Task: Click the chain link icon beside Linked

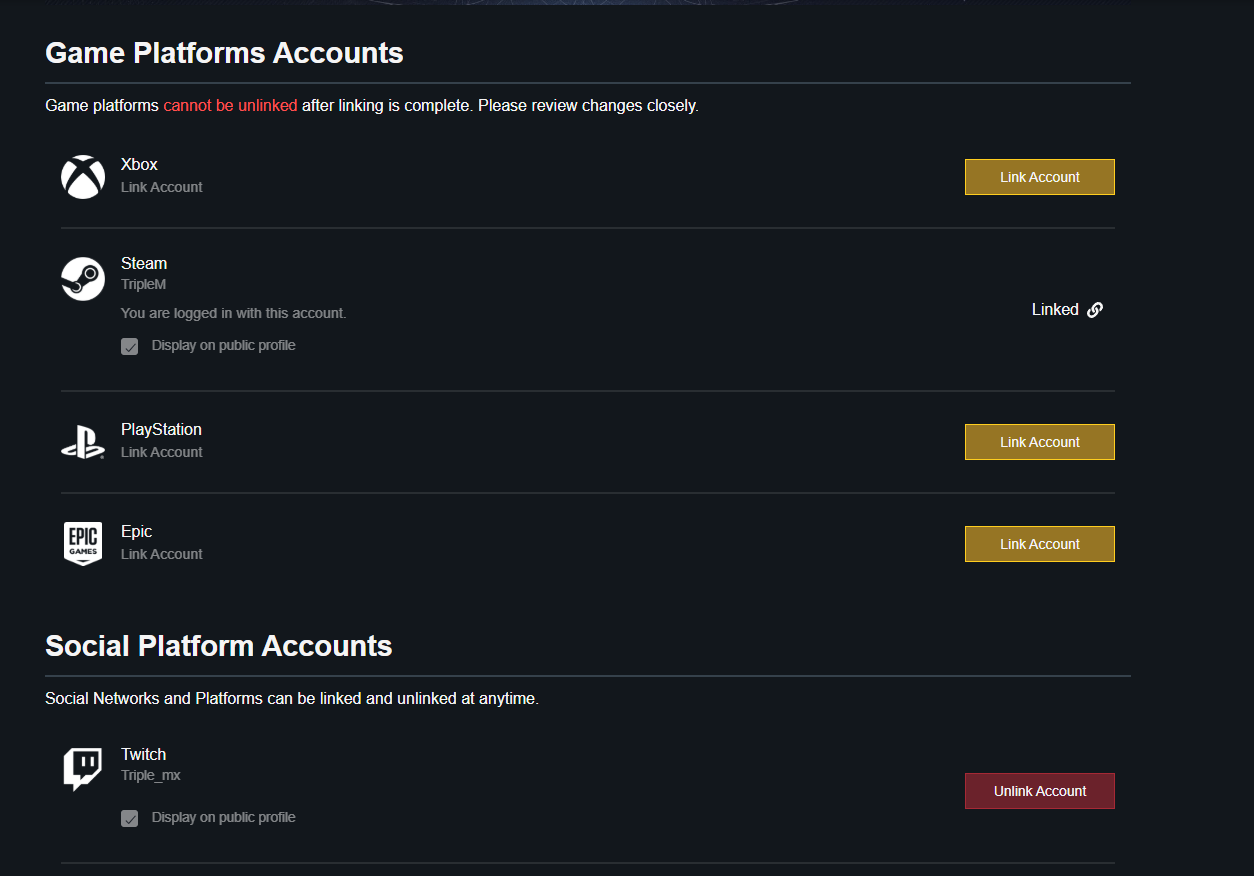Action: 1095,310
